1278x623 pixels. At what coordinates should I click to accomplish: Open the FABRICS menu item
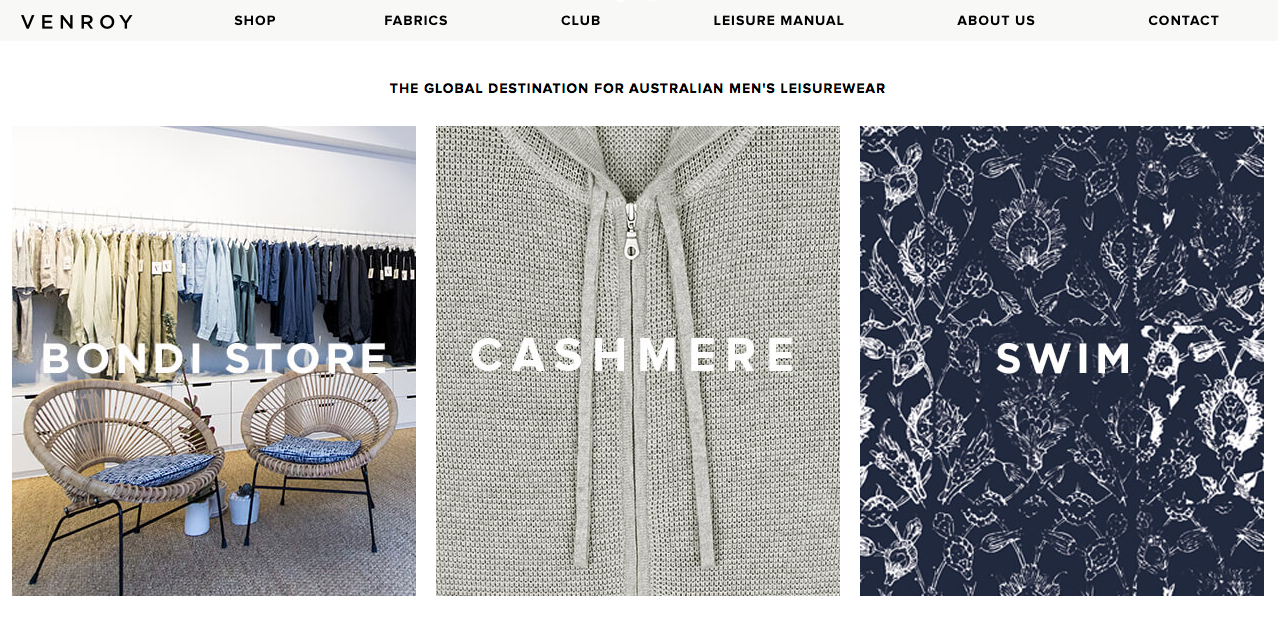tap(416, 20)
